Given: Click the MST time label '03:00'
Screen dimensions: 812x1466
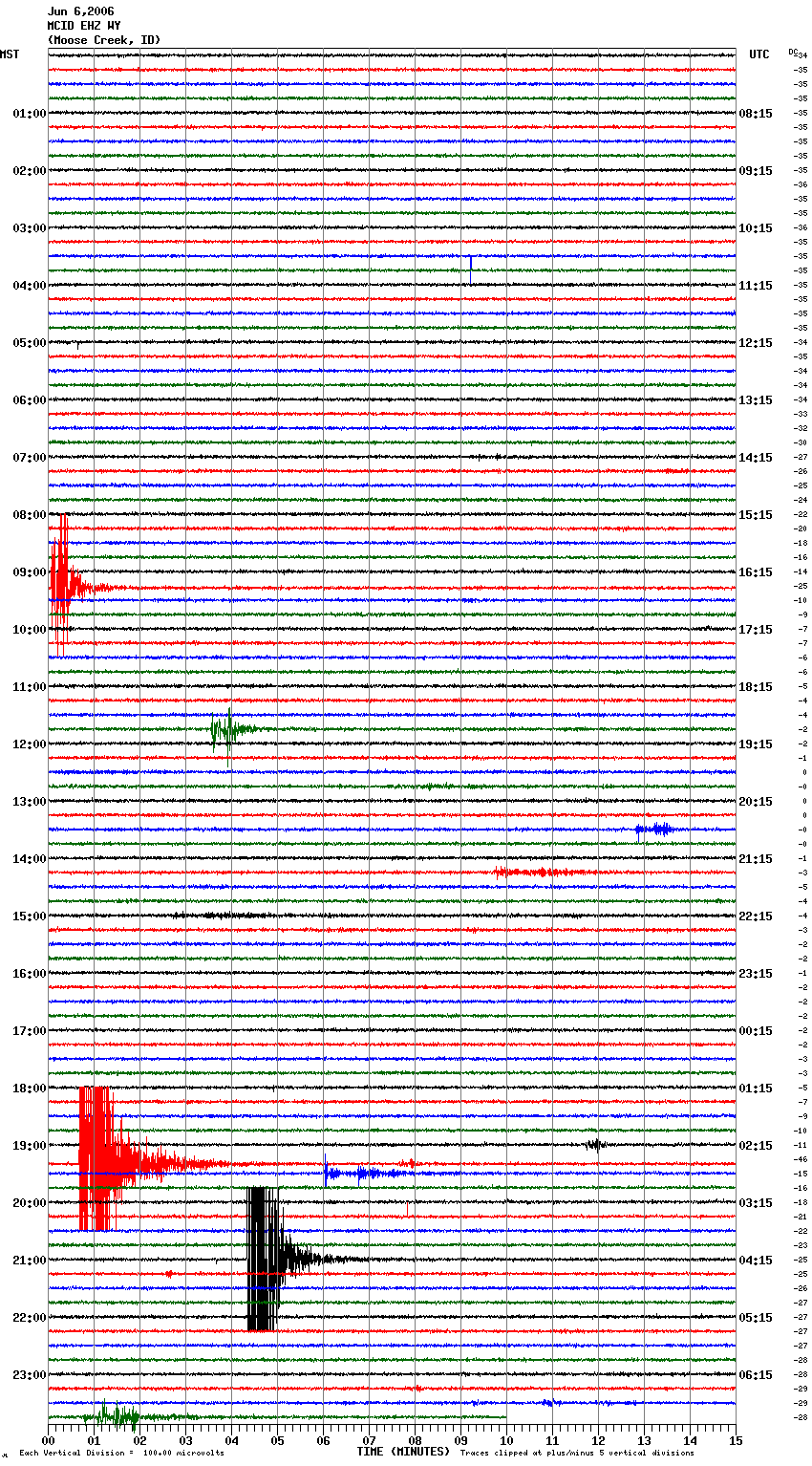Looking at the screenshot, I should click(30, 228).
